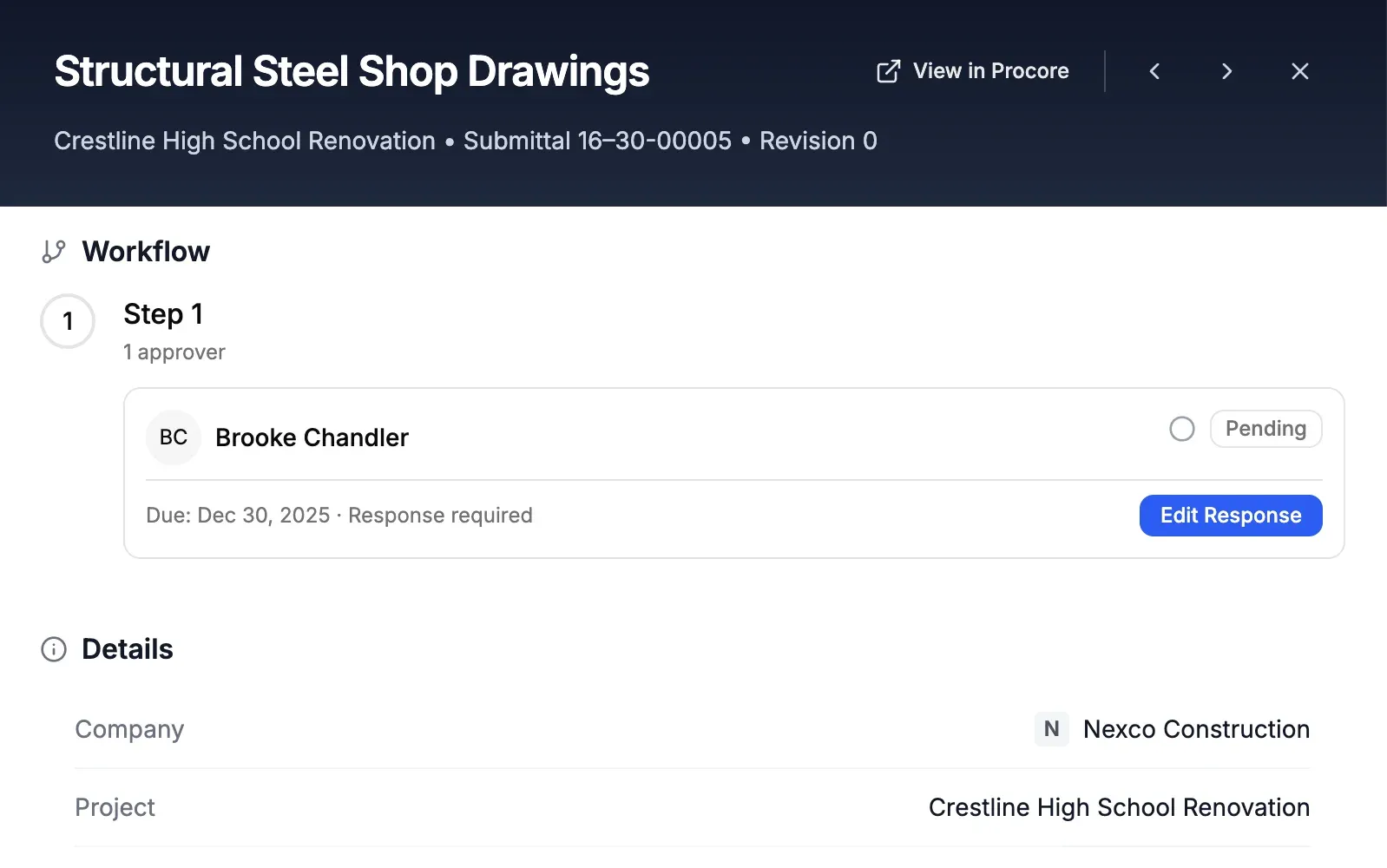This screenshot has width=1387, height=868.
Task: Click the Pending status badge
Action: tap(1265, 429)
